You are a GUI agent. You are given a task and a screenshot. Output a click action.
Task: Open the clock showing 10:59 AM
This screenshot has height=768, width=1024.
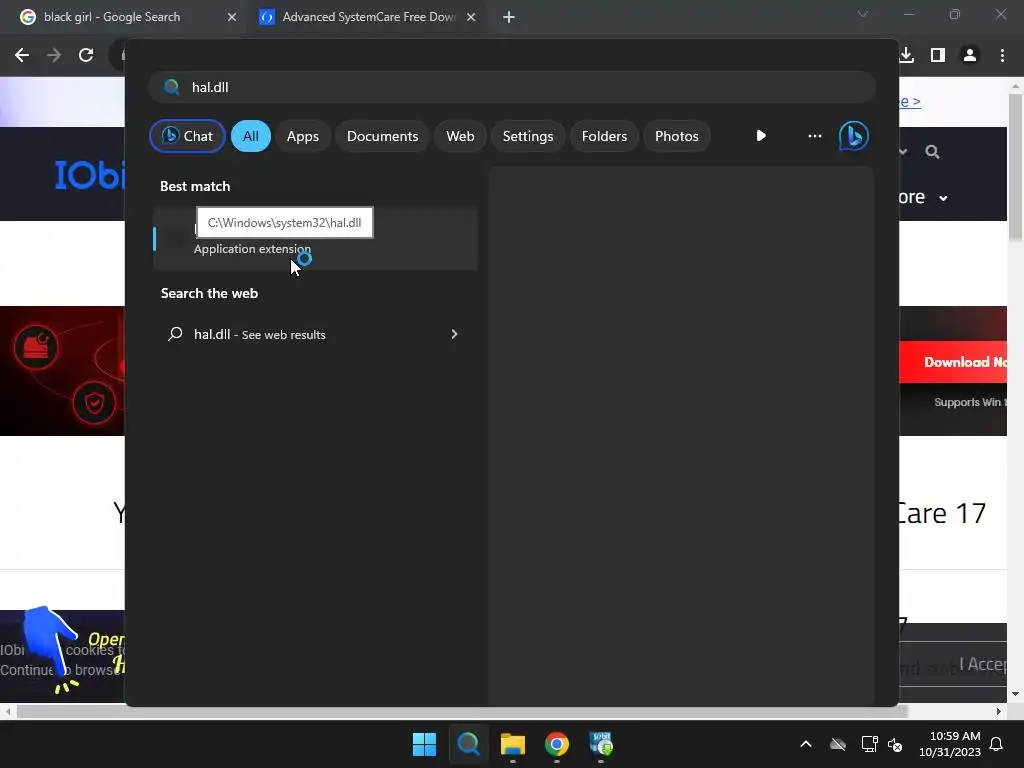[950, 744]
